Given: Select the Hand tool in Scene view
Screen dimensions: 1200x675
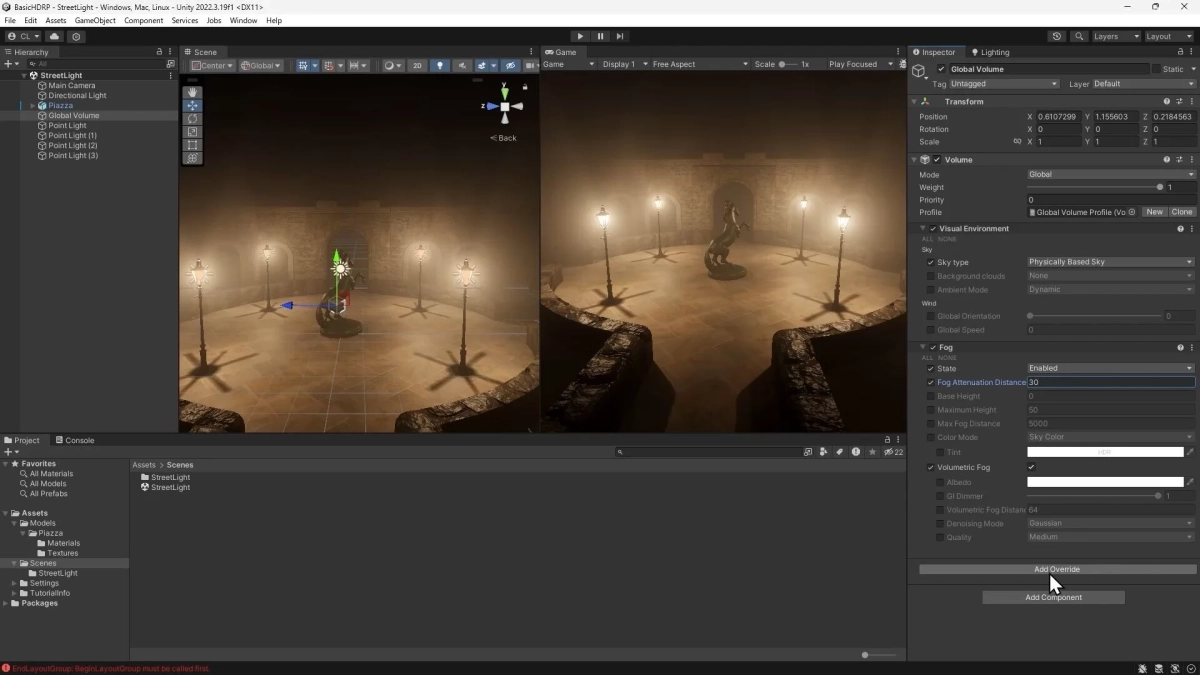Looking at the screenshot, I should point(193,92).
